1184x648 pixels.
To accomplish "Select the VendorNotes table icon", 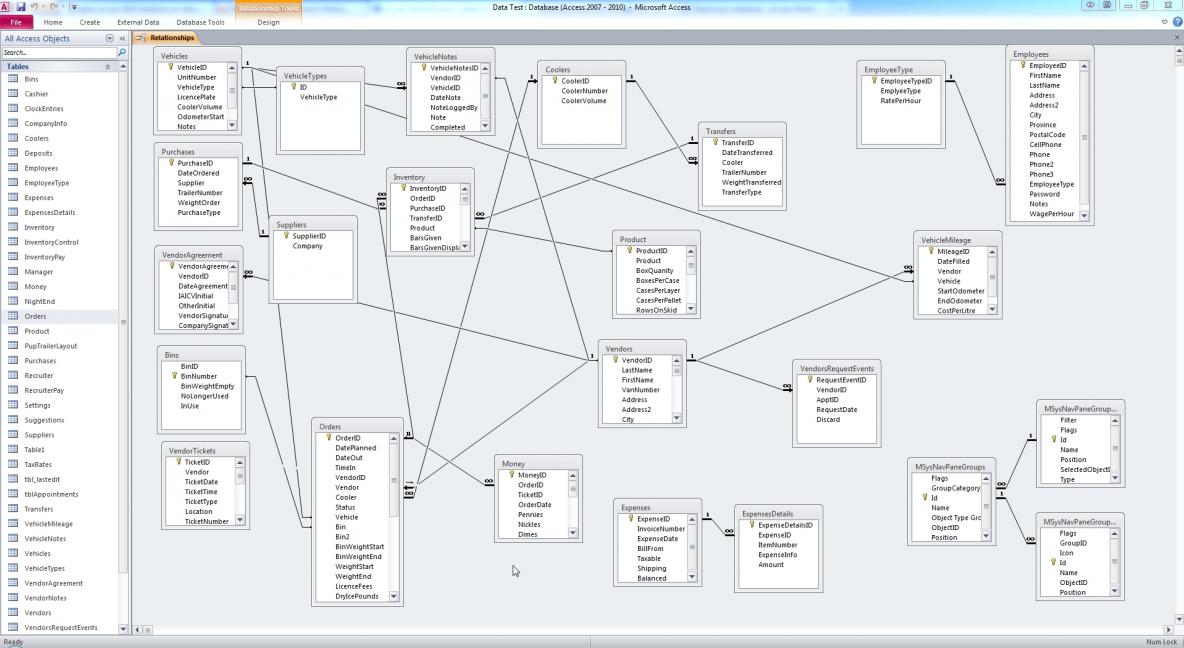I will [x=13, y=597].
